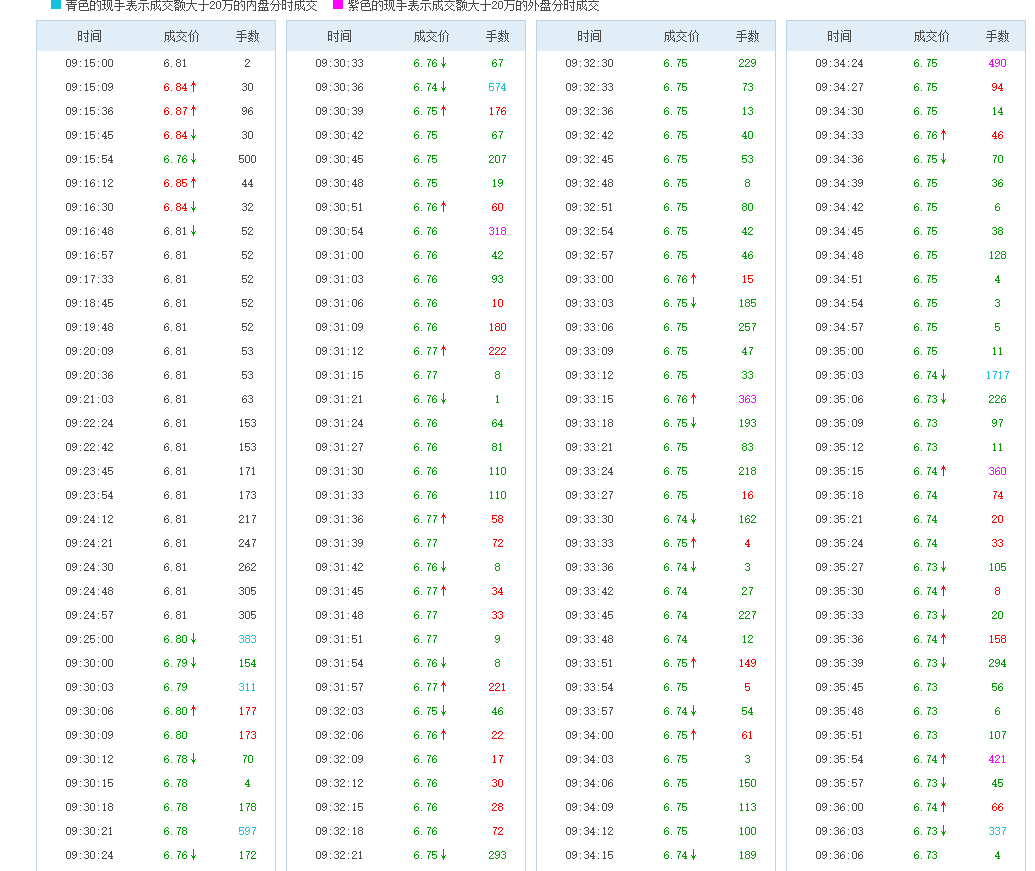Click cyan volume 574 at 09:30:36
The width and height of the screenshot is (1035, 871).
click(497, 87)
